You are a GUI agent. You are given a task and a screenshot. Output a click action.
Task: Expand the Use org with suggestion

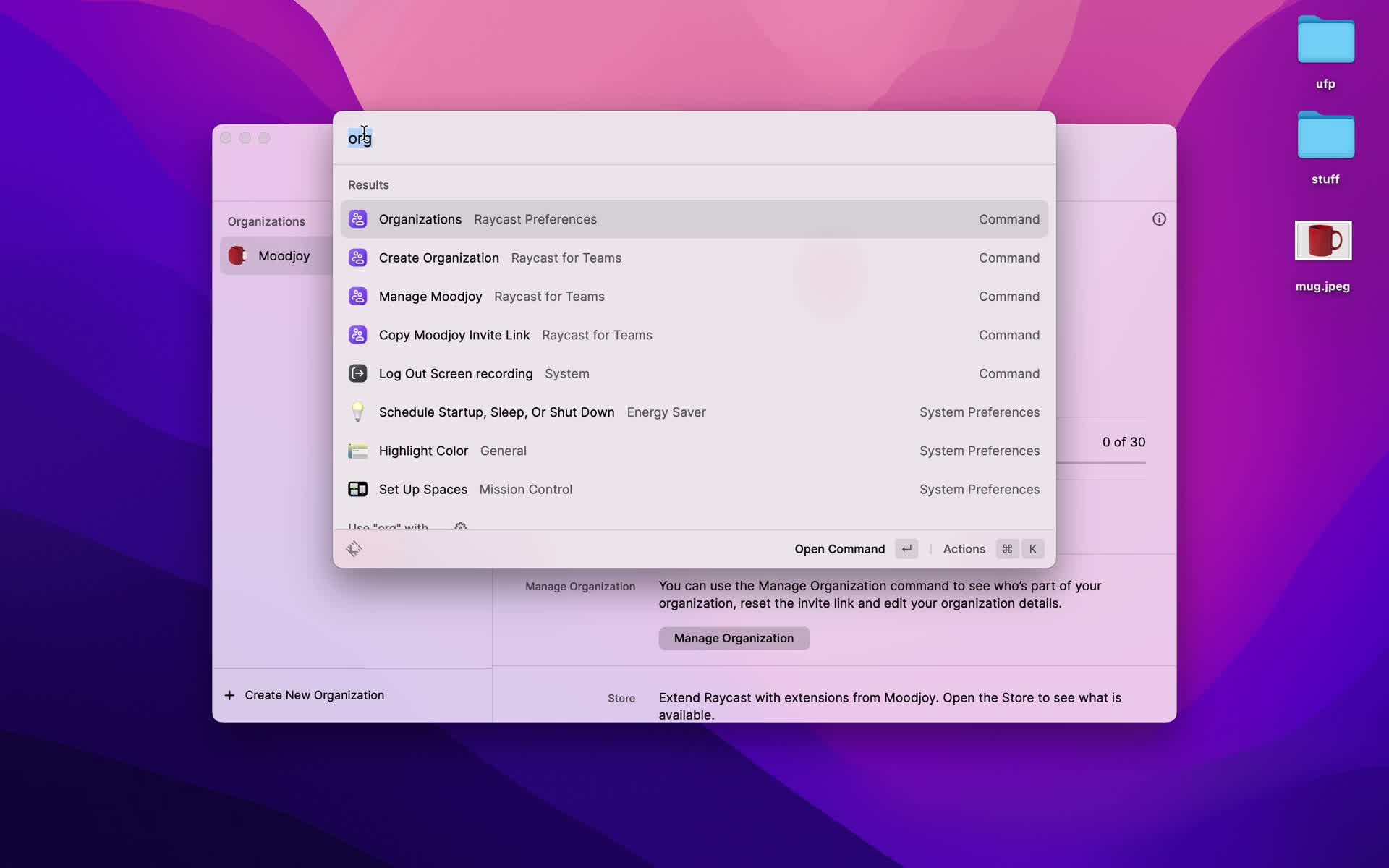point(461,527)
